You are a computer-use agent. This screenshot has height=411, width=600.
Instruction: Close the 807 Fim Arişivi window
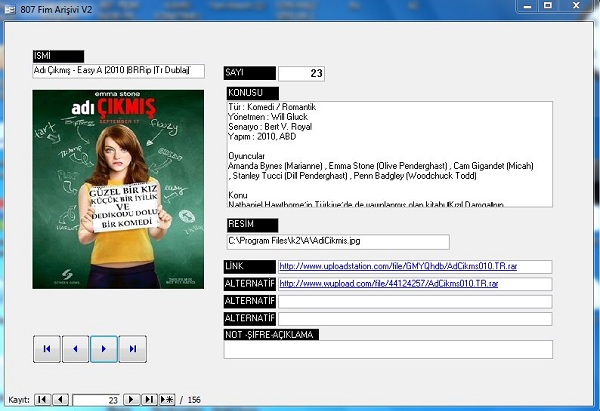576,6
